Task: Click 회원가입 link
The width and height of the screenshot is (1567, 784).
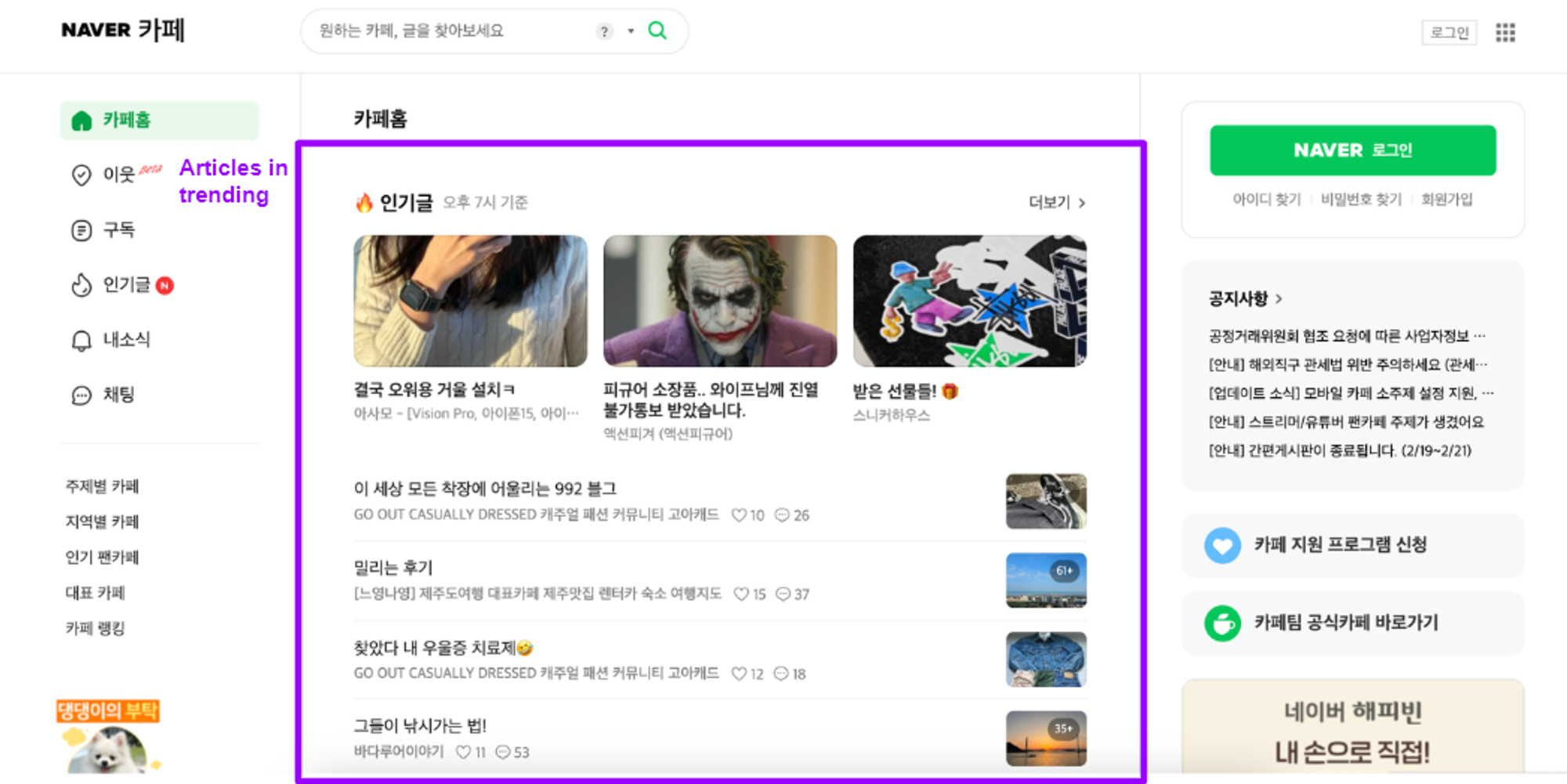Action: pyautogui.click(x=1446, y=200)
